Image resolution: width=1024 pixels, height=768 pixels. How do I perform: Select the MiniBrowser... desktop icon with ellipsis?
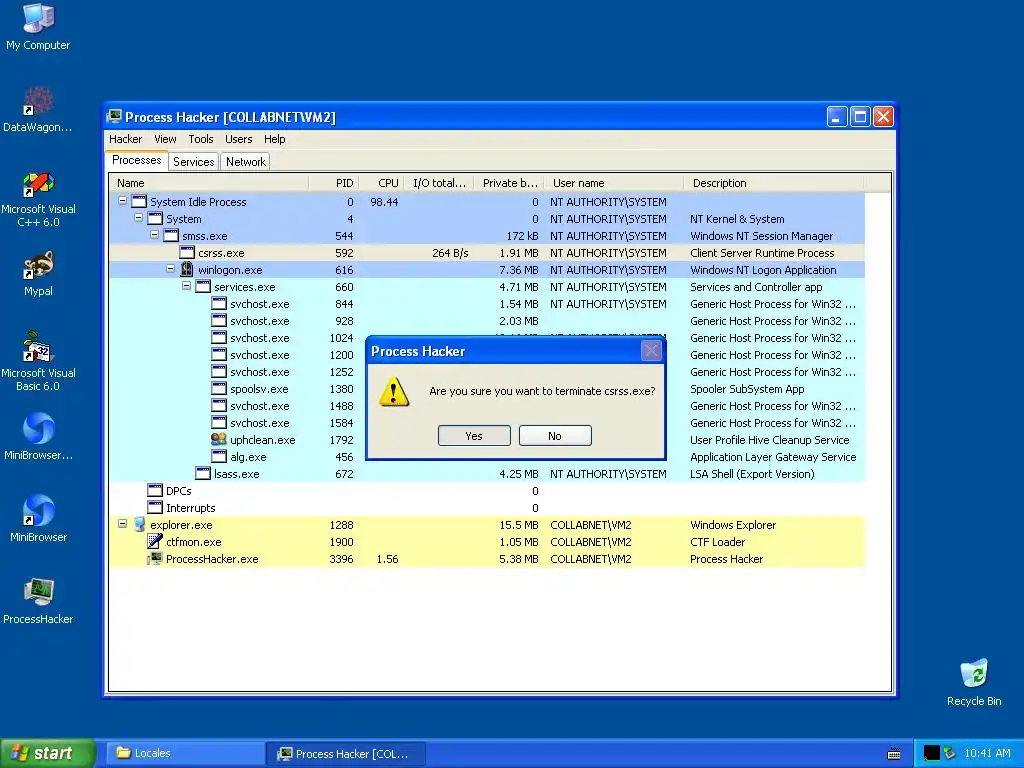(38, 437)
